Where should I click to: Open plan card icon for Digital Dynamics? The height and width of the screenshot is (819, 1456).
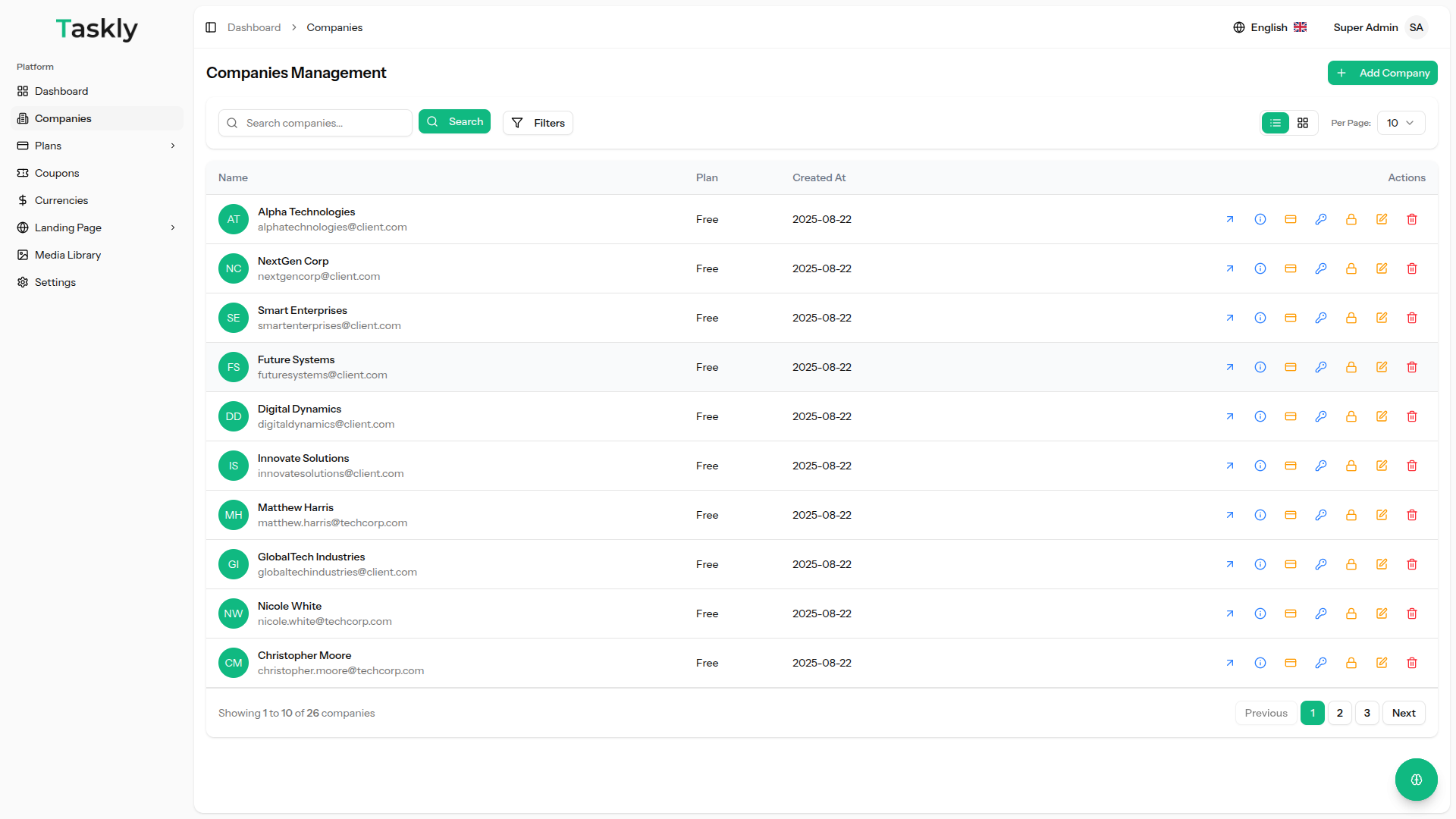coord(1290,416)
